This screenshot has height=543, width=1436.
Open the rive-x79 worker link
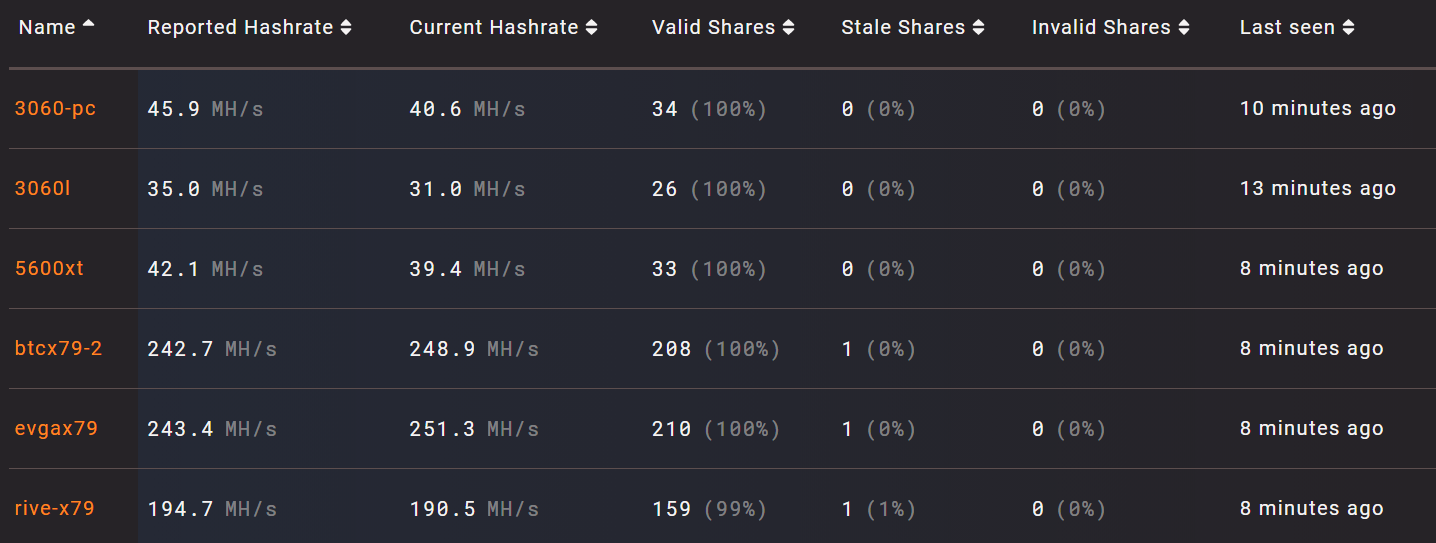click(x=54, y=508)
